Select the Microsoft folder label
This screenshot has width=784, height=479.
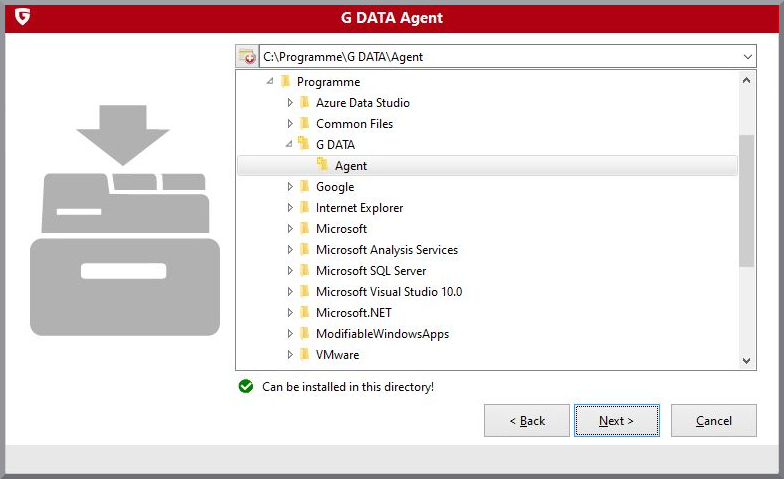click(341, 228)
